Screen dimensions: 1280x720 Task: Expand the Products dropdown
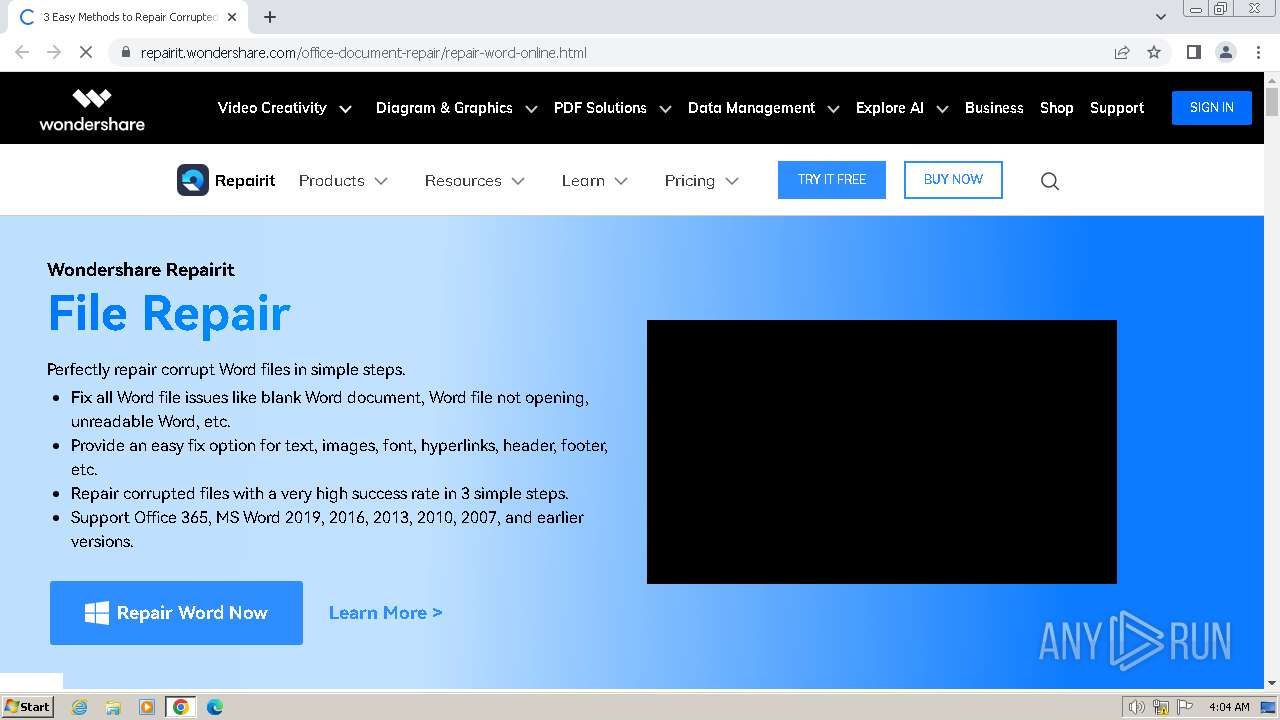point(343,181)
